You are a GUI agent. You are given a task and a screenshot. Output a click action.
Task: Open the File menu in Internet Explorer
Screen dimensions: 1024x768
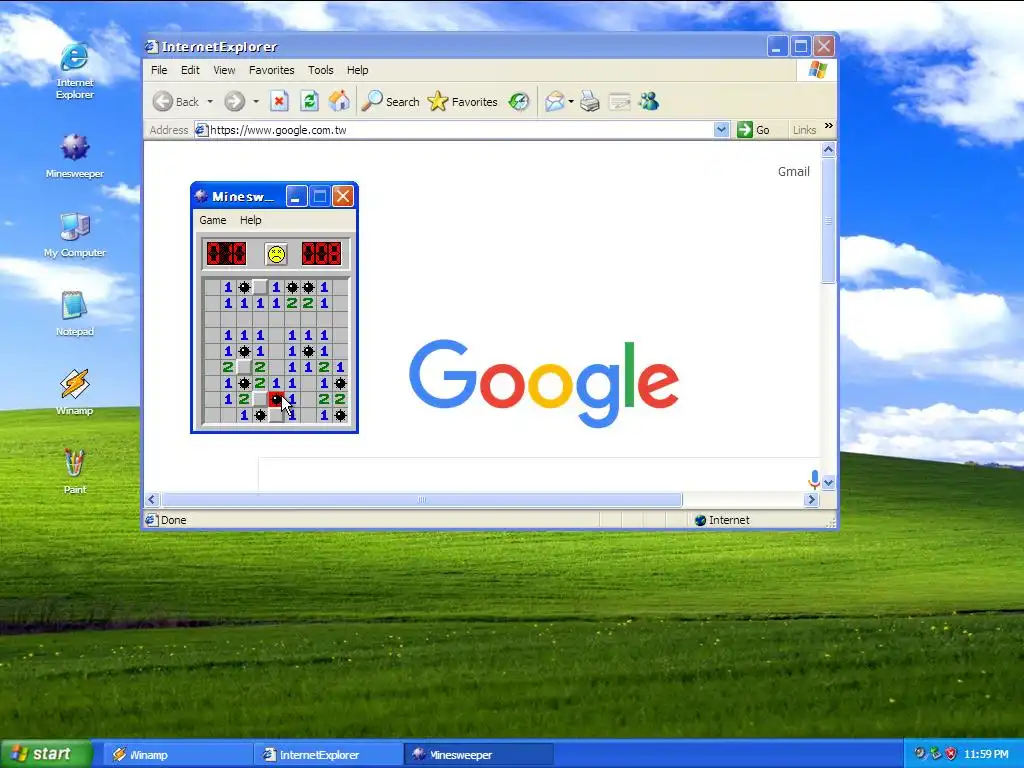tap(159, 70)
